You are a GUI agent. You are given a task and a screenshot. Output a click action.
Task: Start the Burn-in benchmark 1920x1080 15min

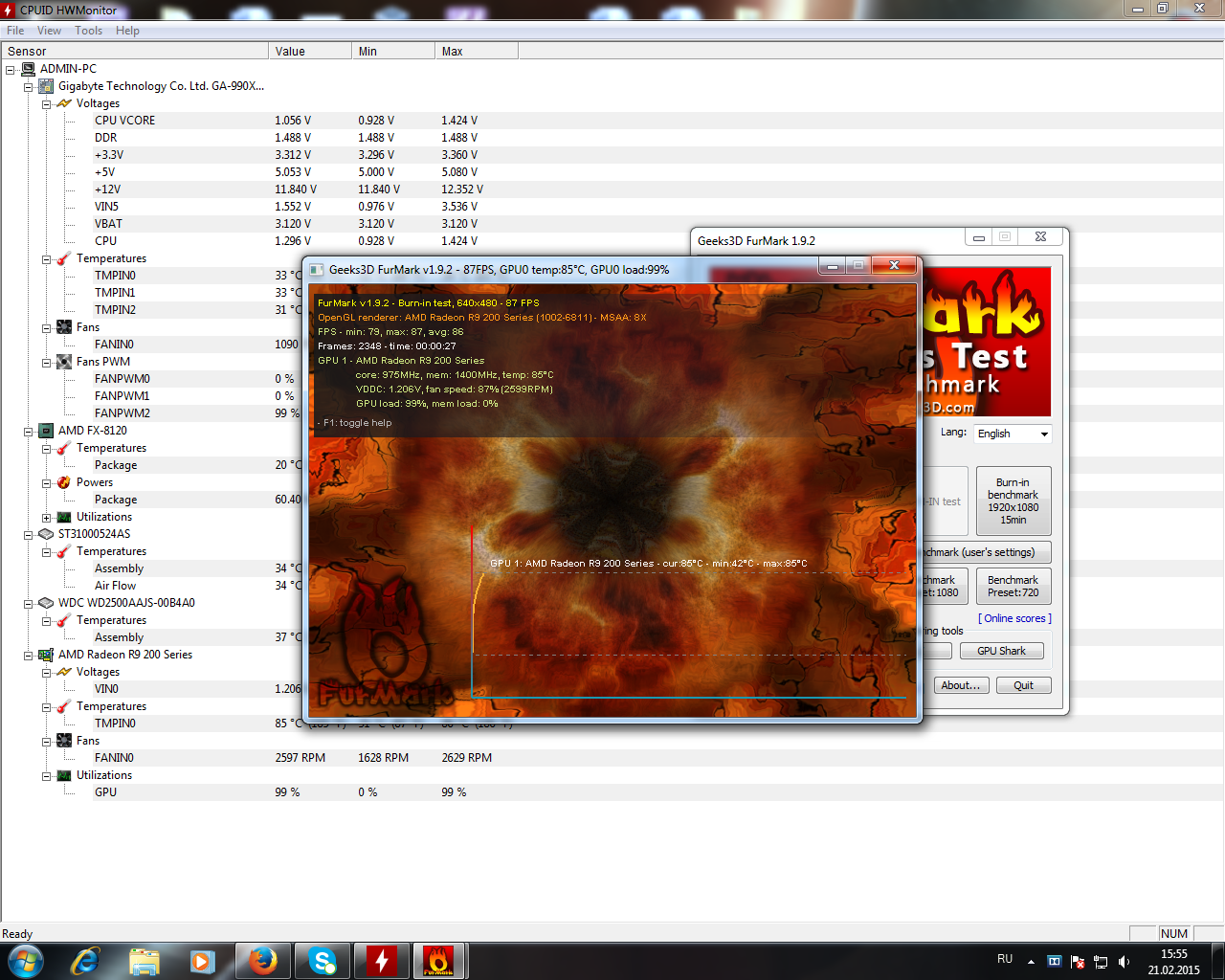(1013, 501)
